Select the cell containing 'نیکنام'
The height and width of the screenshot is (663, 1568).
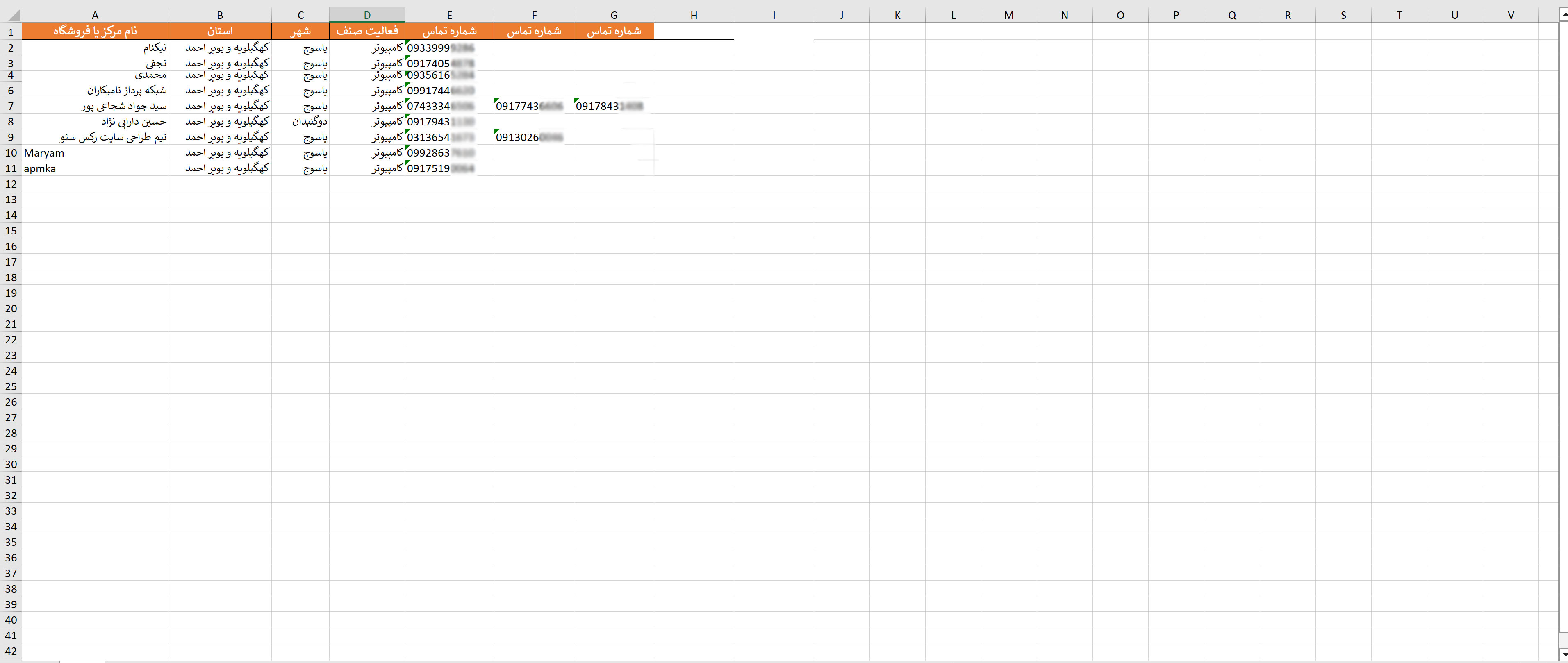click(x=95, y=48)
